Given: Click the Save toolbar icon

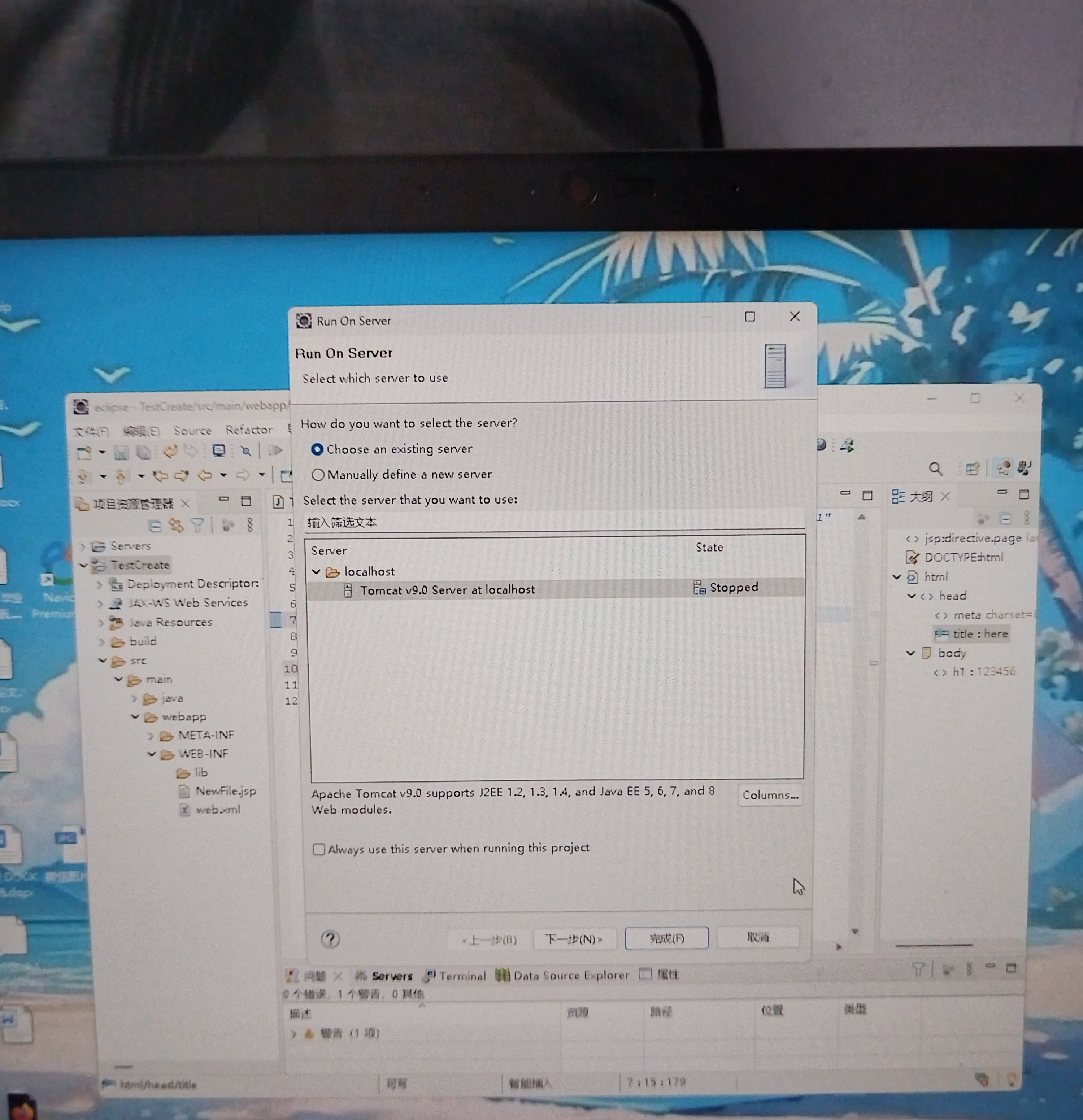Looking at the screenshot, I should point(121,453).
